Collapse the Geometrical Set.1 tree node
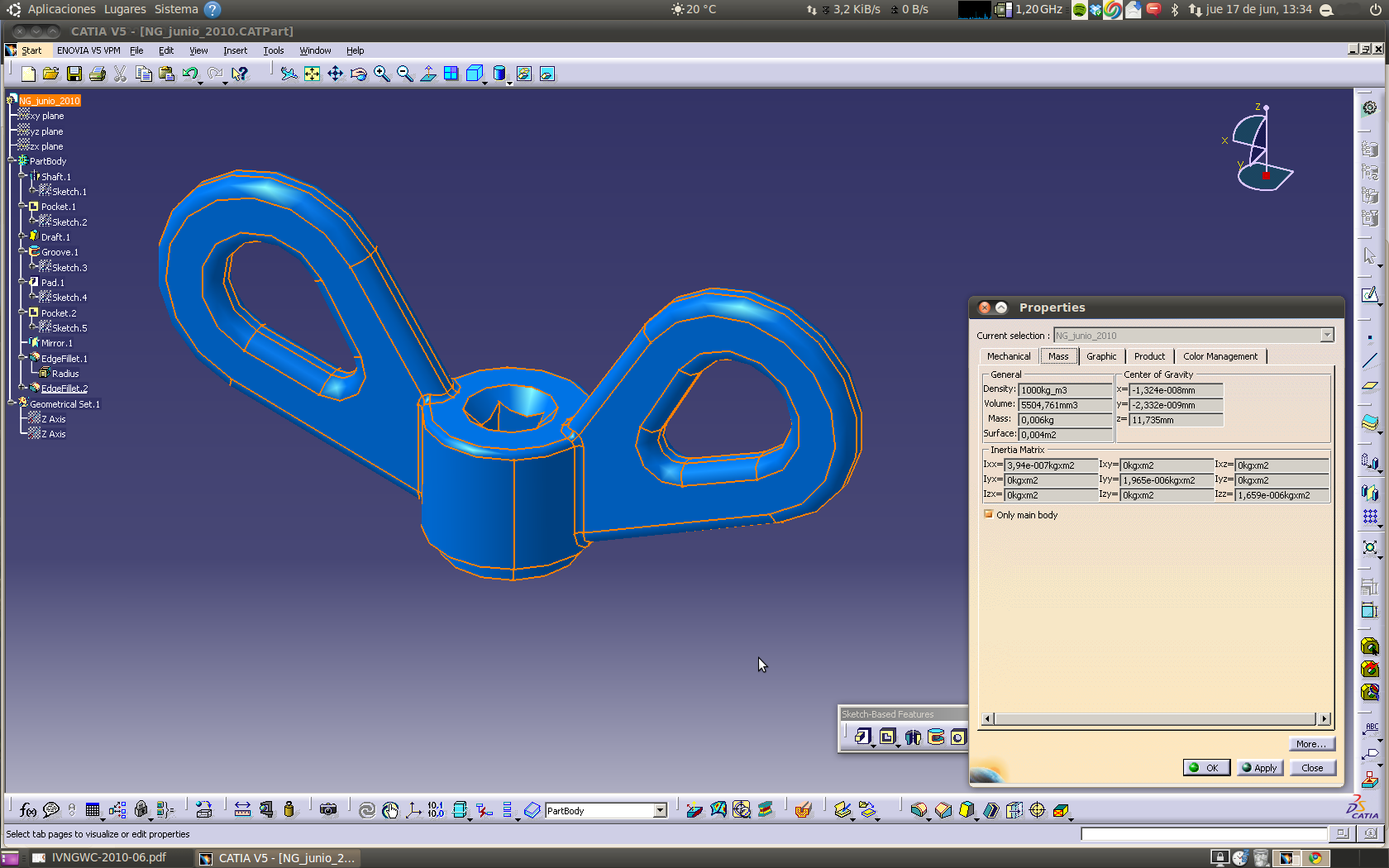 point(12,403)
